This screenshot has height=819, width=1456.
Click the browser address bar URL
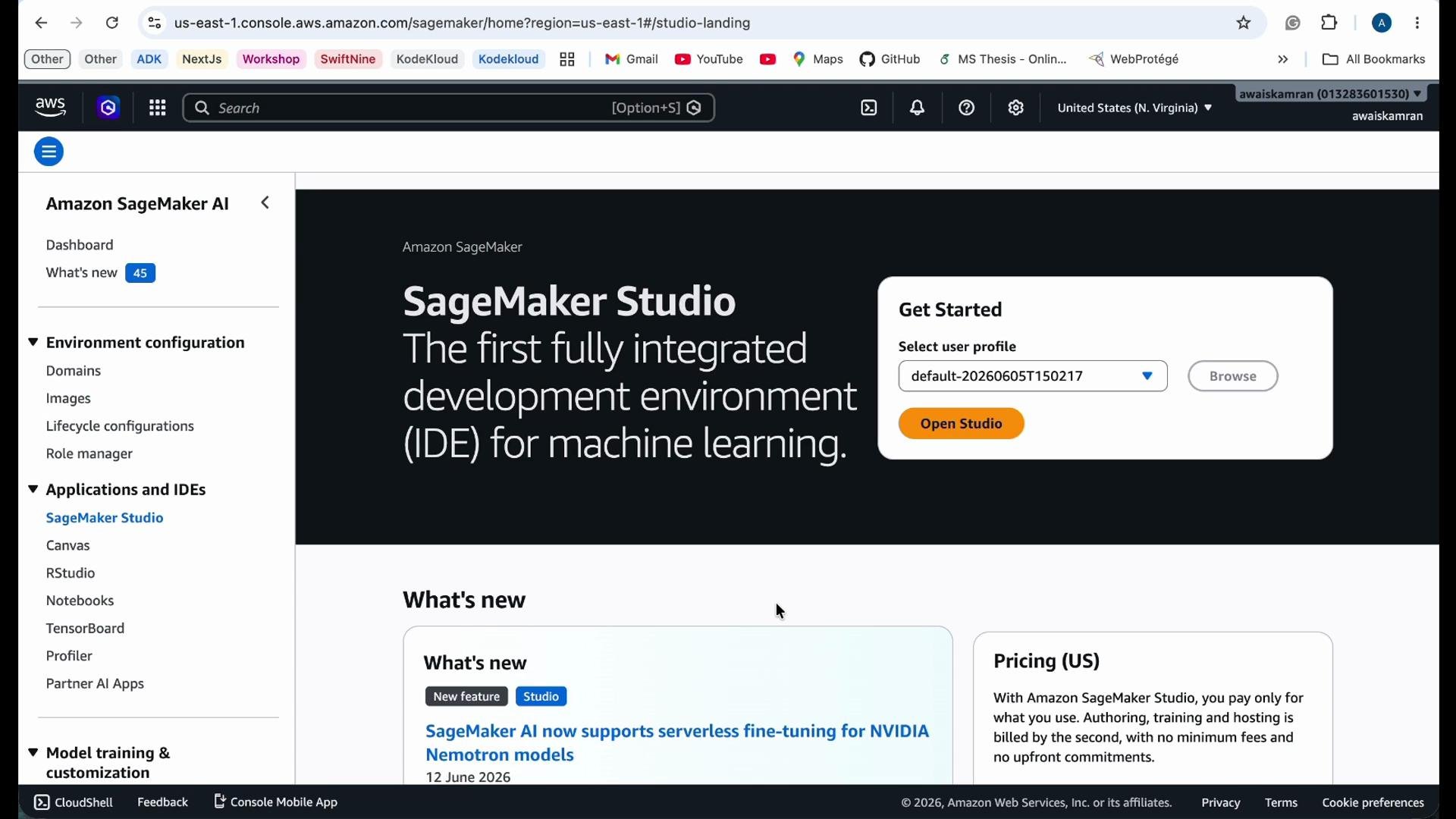463,24
